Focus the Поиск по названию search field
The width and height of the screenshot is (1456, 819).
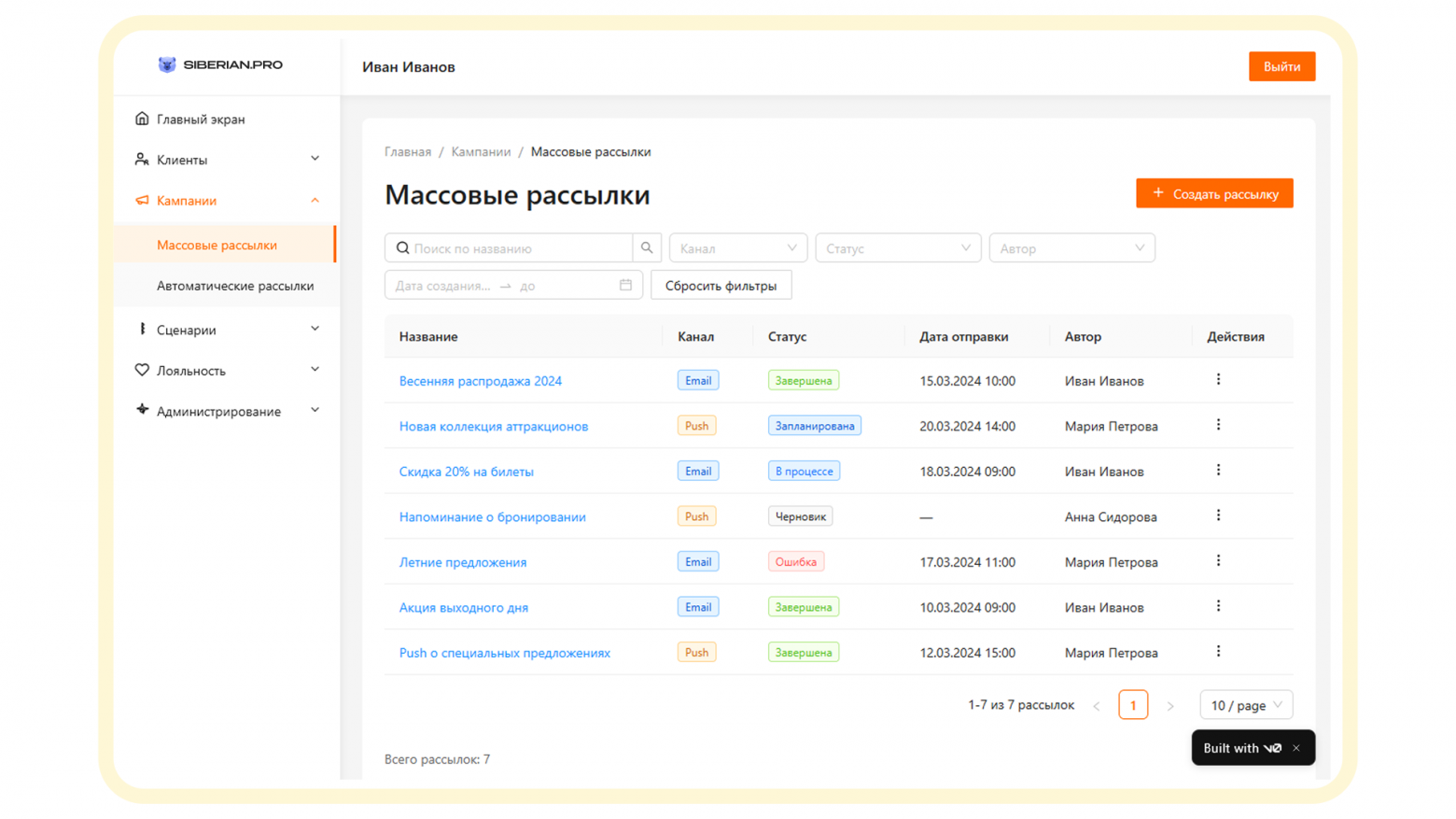518,248
